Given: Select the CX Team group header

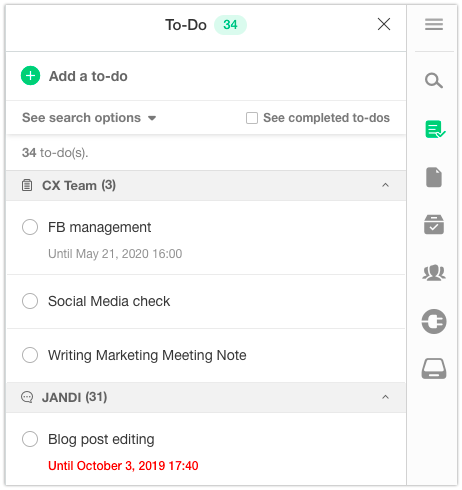Looking at the screenshot, I should 206,185.
